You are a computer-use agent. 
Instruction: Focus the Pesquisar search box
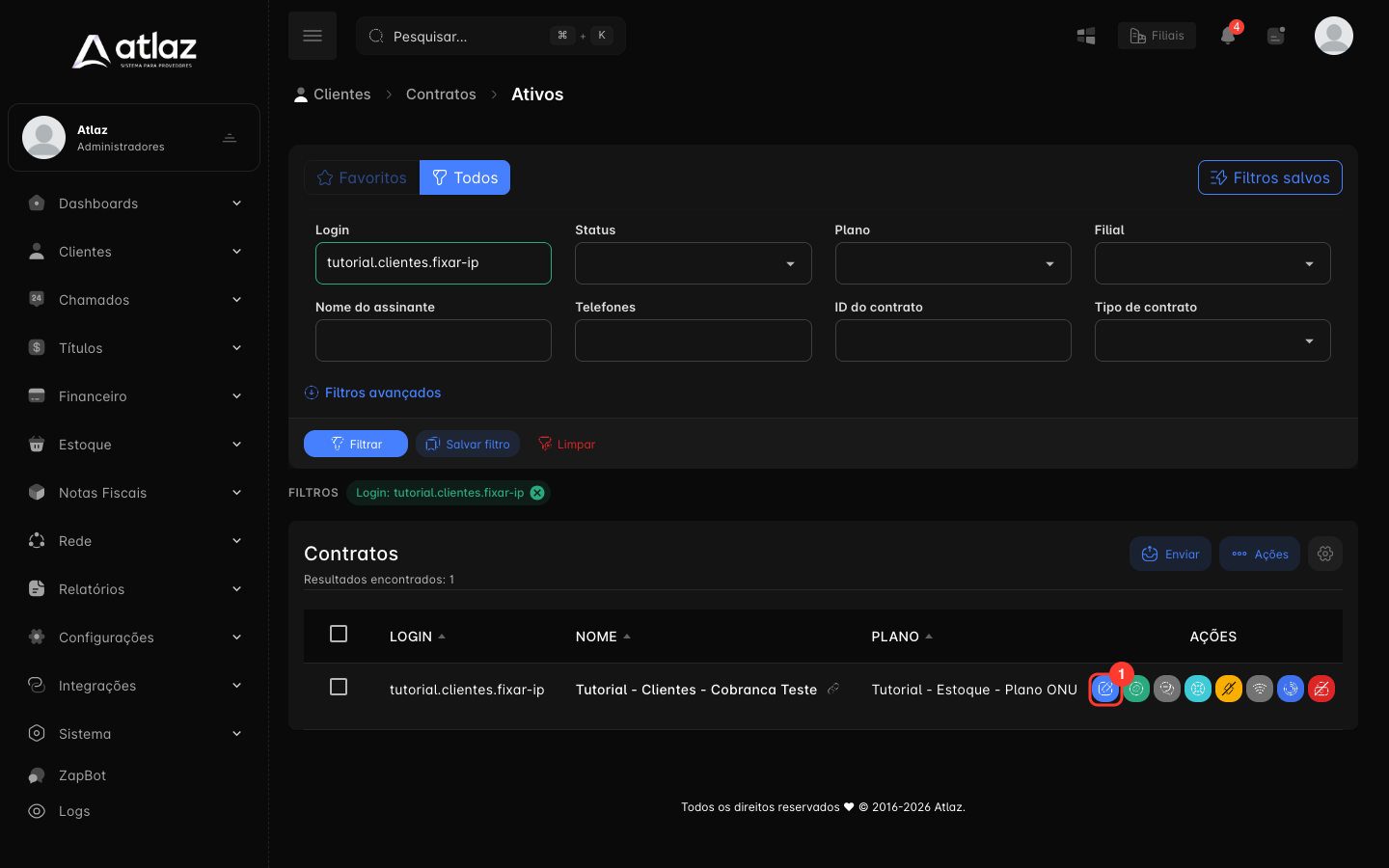coord(491,36)
